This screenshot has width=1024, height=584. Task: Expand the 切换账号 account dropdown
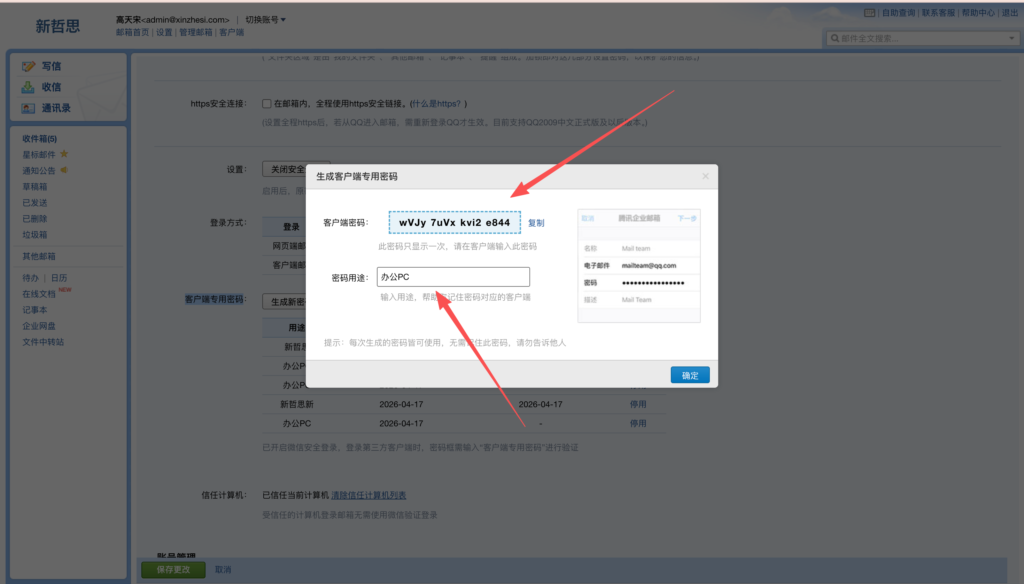coord(266,20)
